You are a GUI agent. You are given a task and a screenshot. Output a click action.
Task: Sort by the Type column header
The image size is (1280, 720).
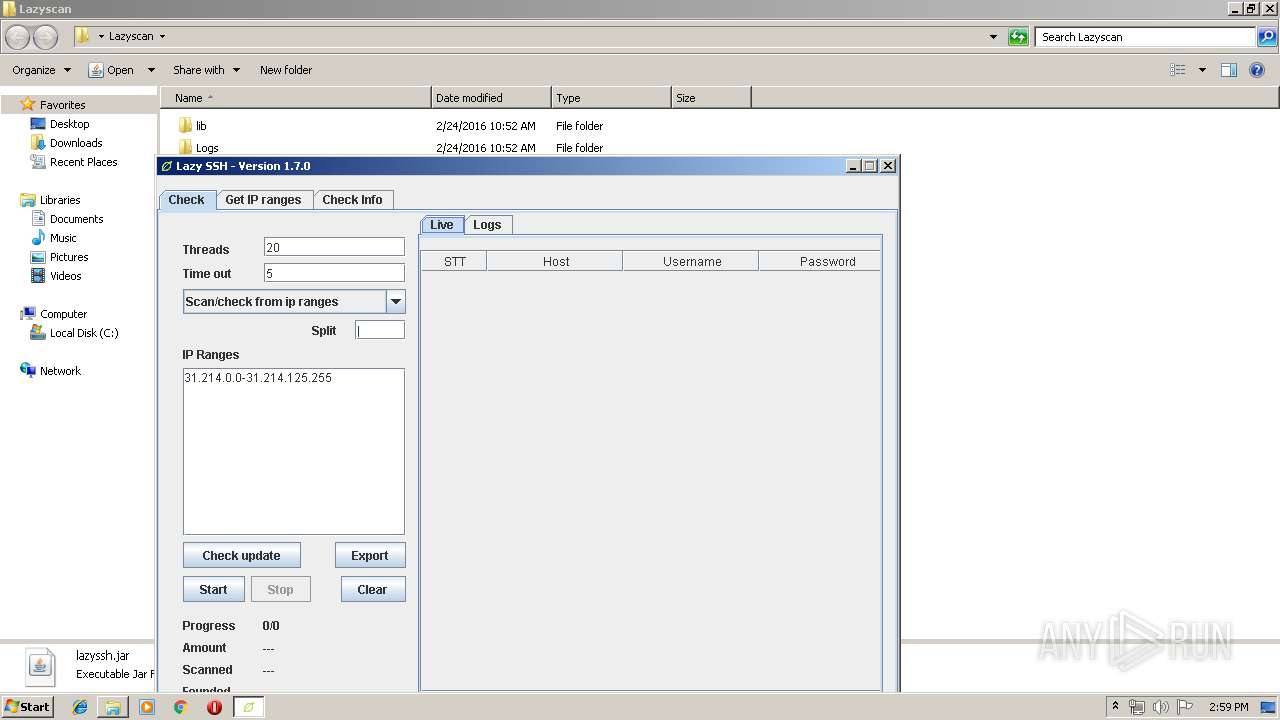coord(611,98)
